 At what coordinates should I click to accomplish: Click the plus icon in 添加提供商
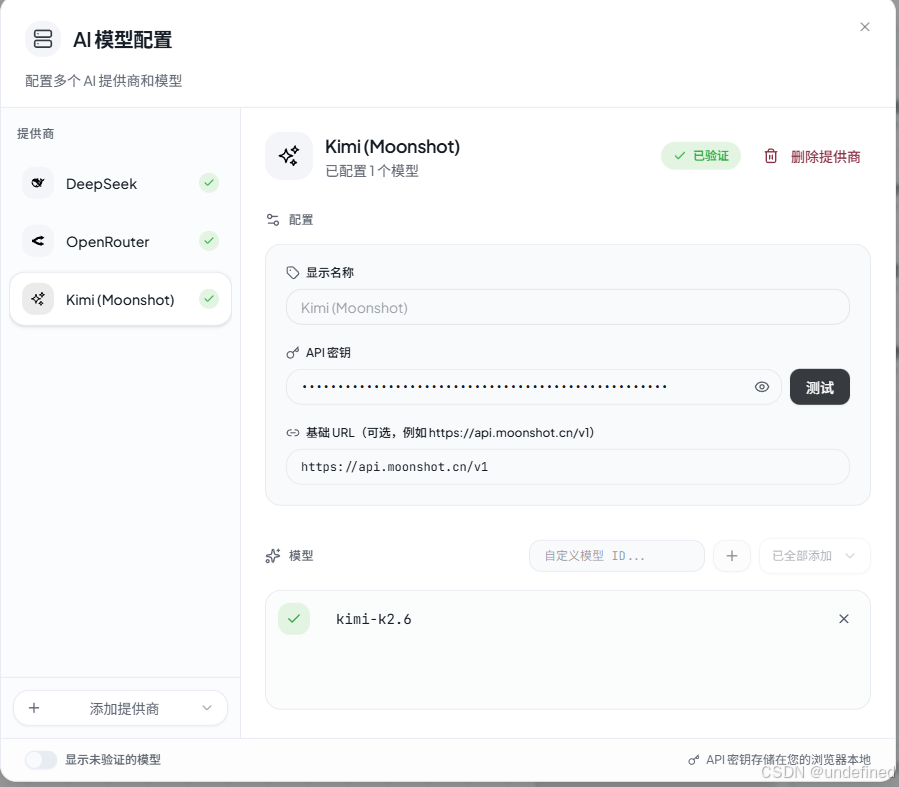coord(34,708)
